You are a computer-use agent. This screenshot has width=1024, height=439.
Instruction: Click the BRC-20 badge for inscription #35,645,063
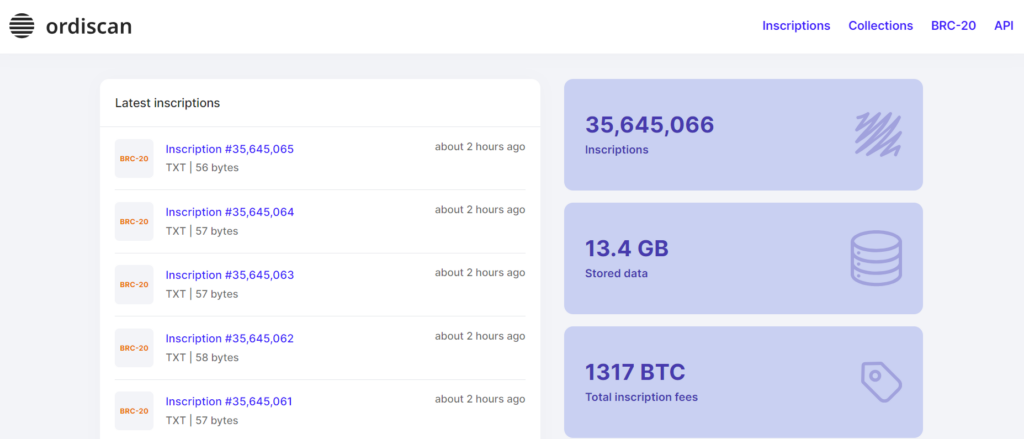coord(134,284)
